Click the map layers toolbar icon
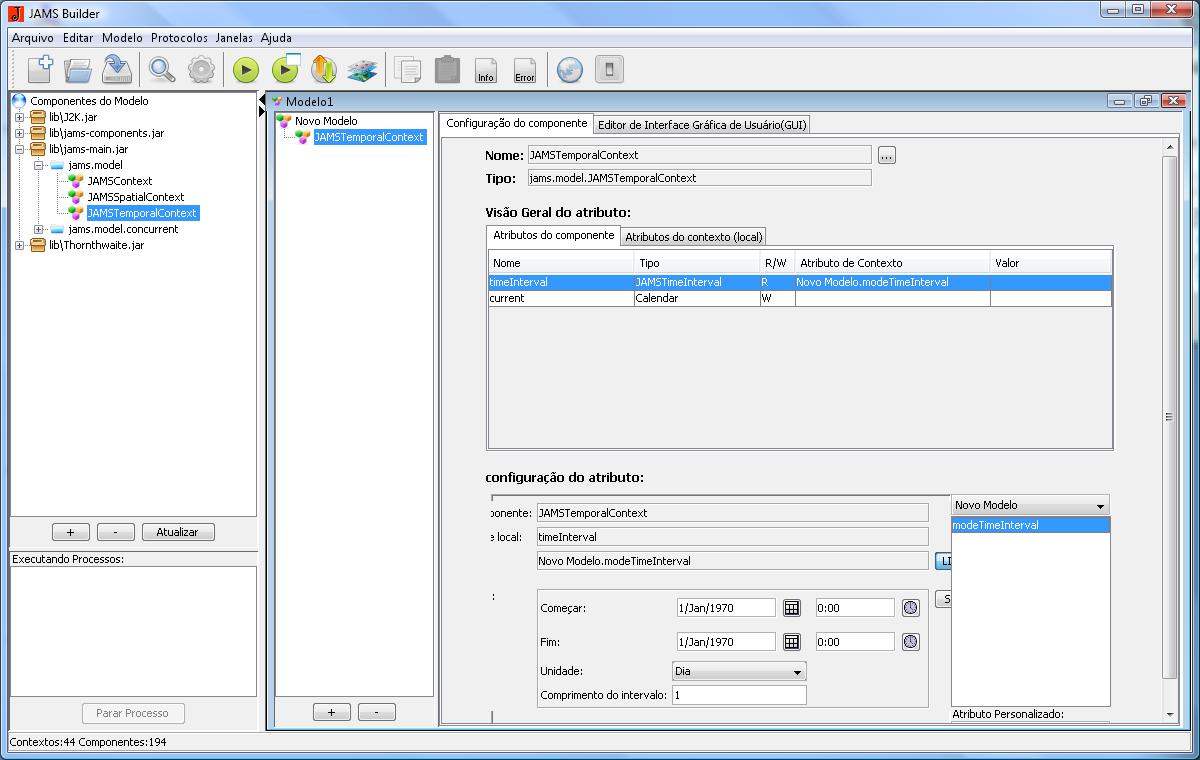The image size is (1200, 760). [x=361, y=70]
